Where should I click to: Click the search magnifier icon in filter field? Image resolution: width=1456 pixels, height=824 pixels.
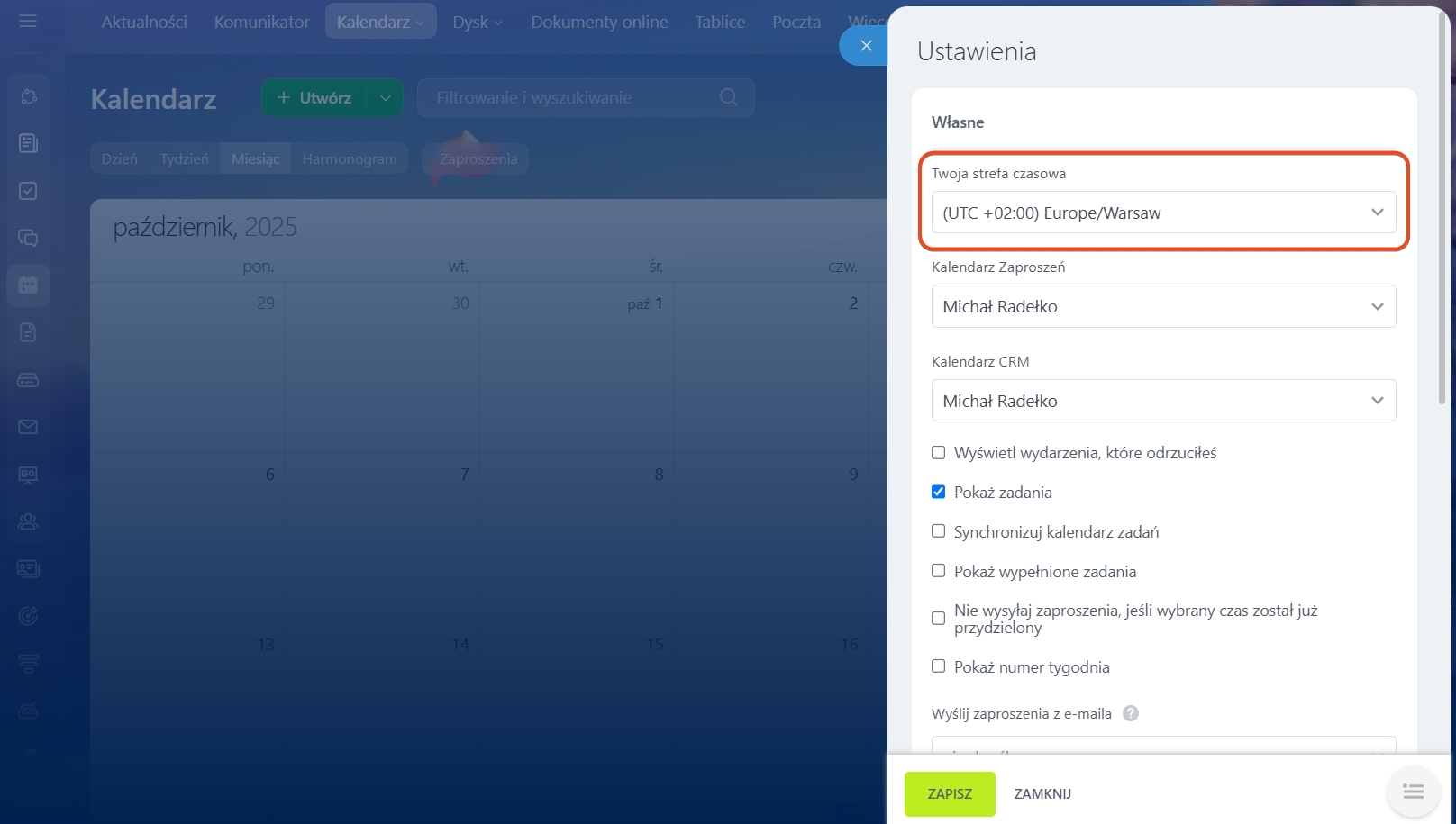(x=728, y=97)
